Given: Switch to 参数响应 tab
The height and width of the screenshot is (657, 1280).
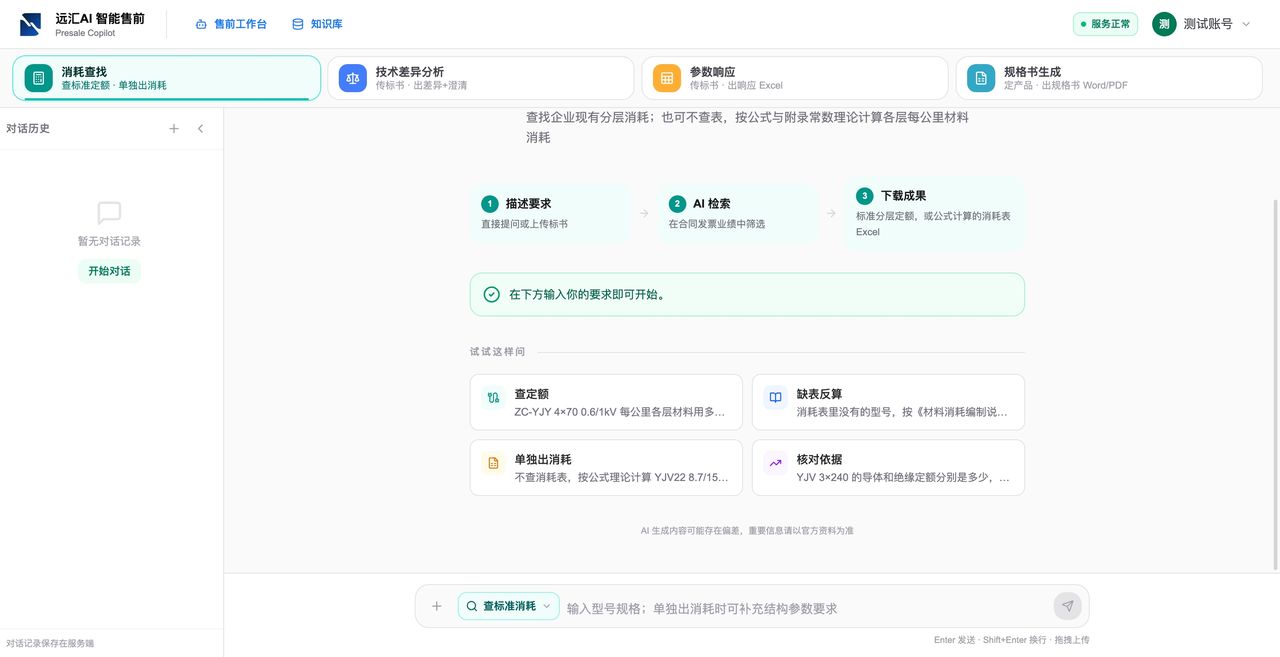Looking at the screenshot, I should point(795,78).
